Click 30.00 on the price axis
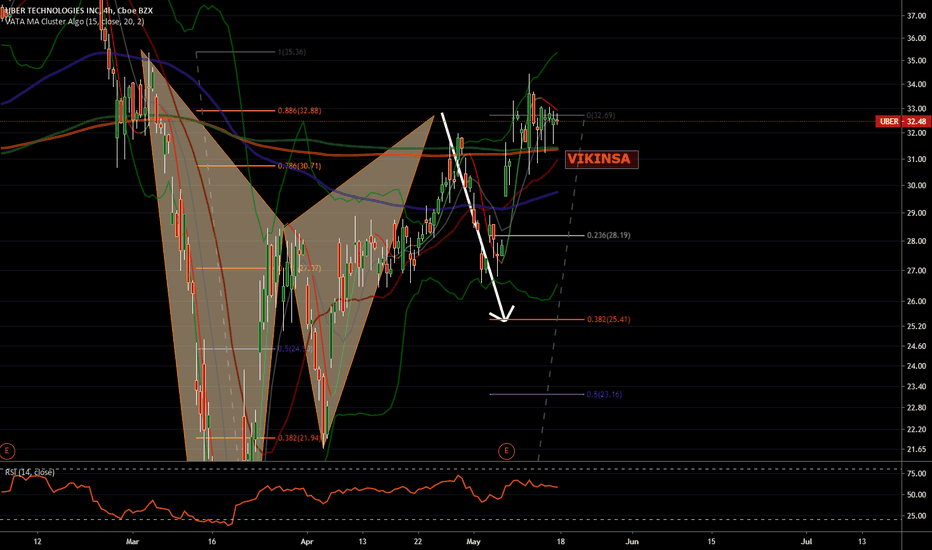The width and height of the screenshot is (932, 550). [x=917, y=186]
